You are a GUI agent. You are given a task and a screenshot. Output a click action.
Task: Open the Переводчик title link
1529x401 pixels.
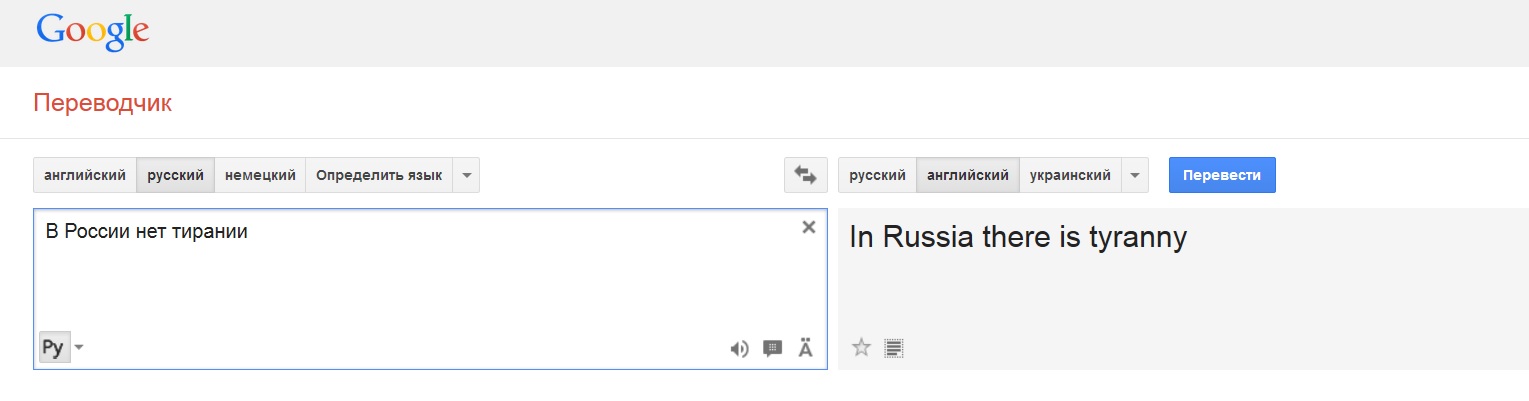click(102, 103)
